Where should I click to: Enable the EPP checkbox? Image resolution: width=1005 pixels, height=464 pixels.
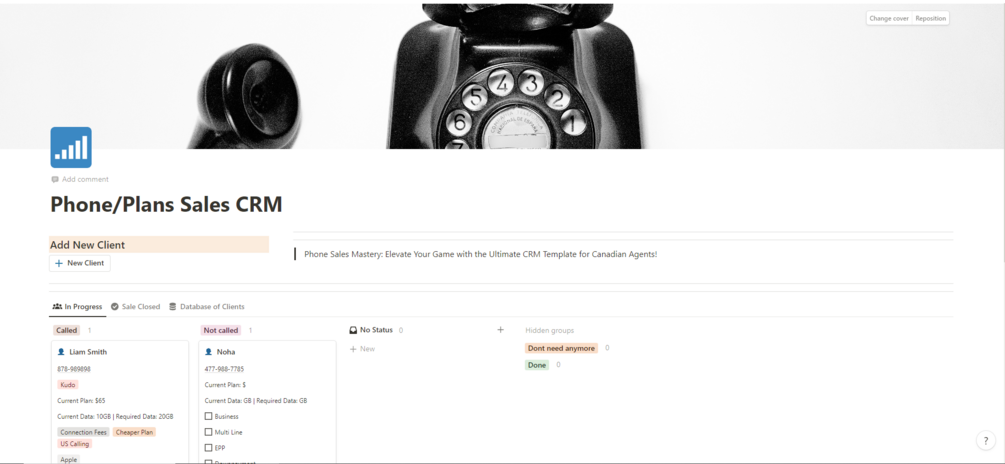208,448
